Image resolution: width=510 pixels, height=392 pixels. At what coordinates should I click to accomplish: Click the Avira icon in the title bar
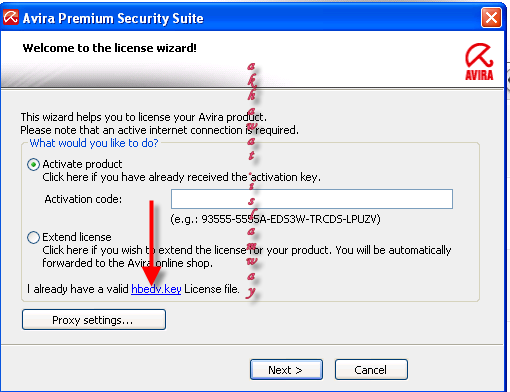coord(11,17)
